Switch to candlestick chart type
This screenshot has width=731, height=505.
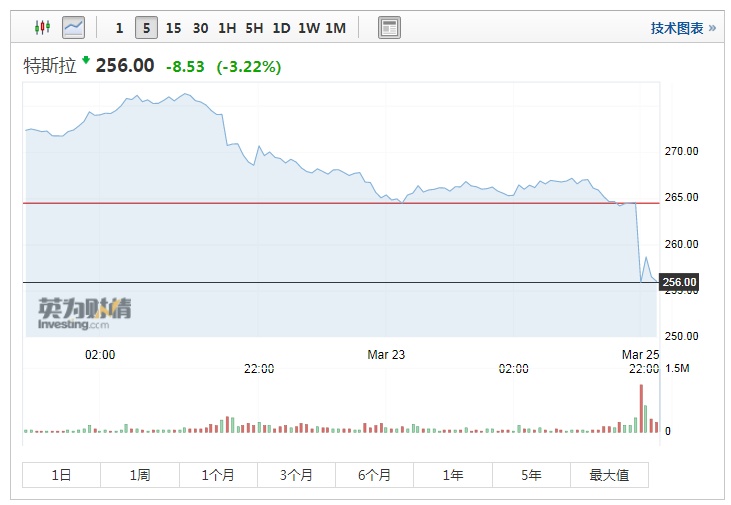(x=41, y=28)
